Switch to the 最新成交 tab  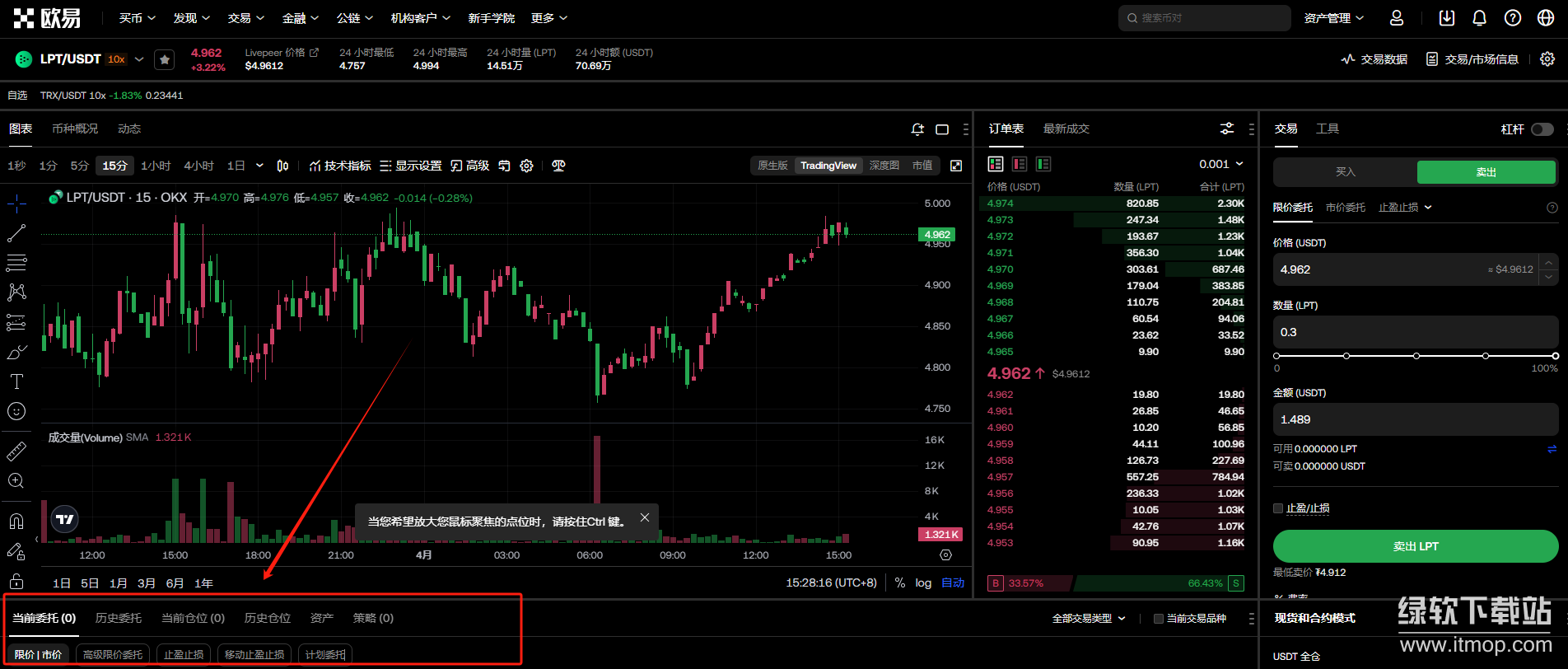point(1066,129)
